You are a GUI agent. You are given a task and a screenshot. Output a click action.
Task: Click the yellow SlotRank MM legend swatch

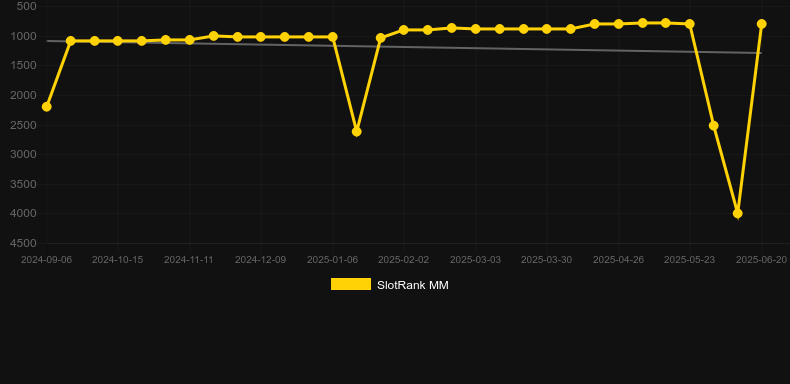(351, 284)
